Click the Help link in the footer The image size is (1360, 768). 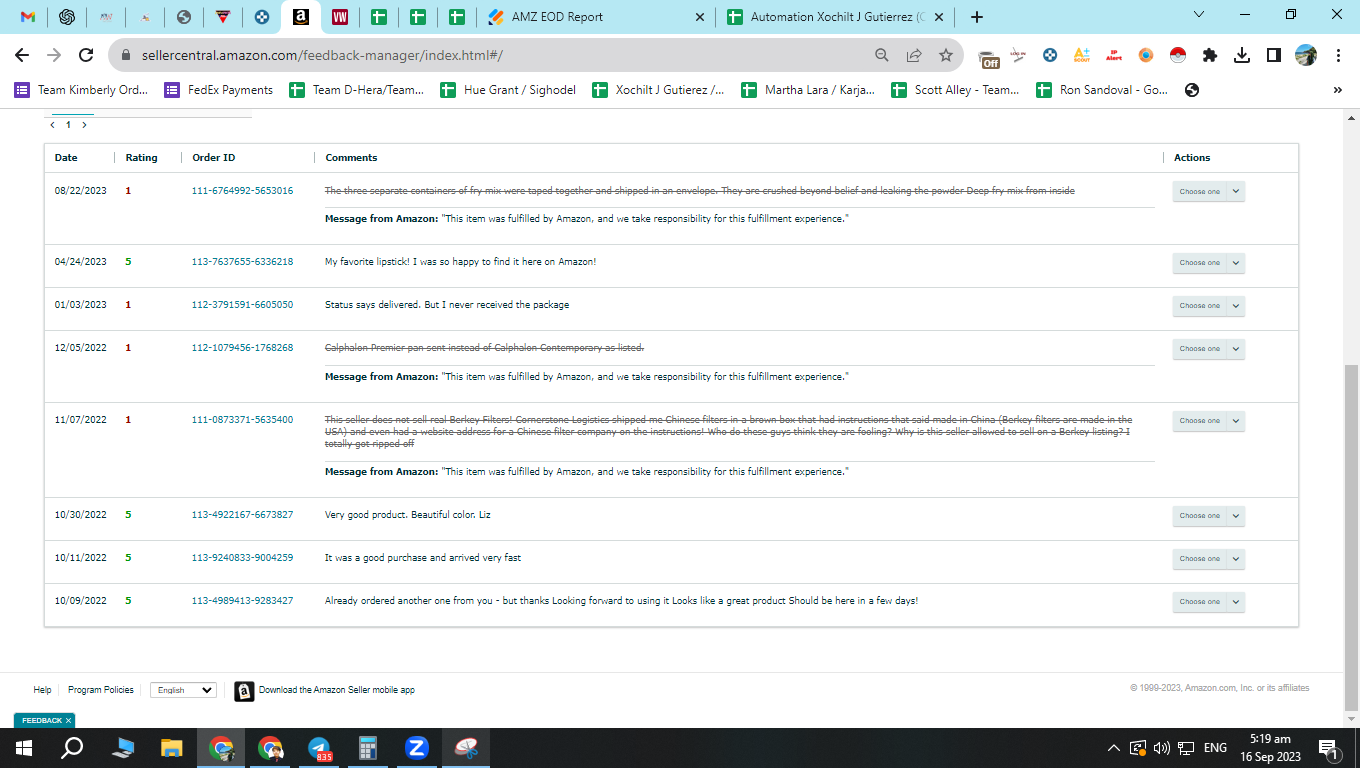coord(42,690)
